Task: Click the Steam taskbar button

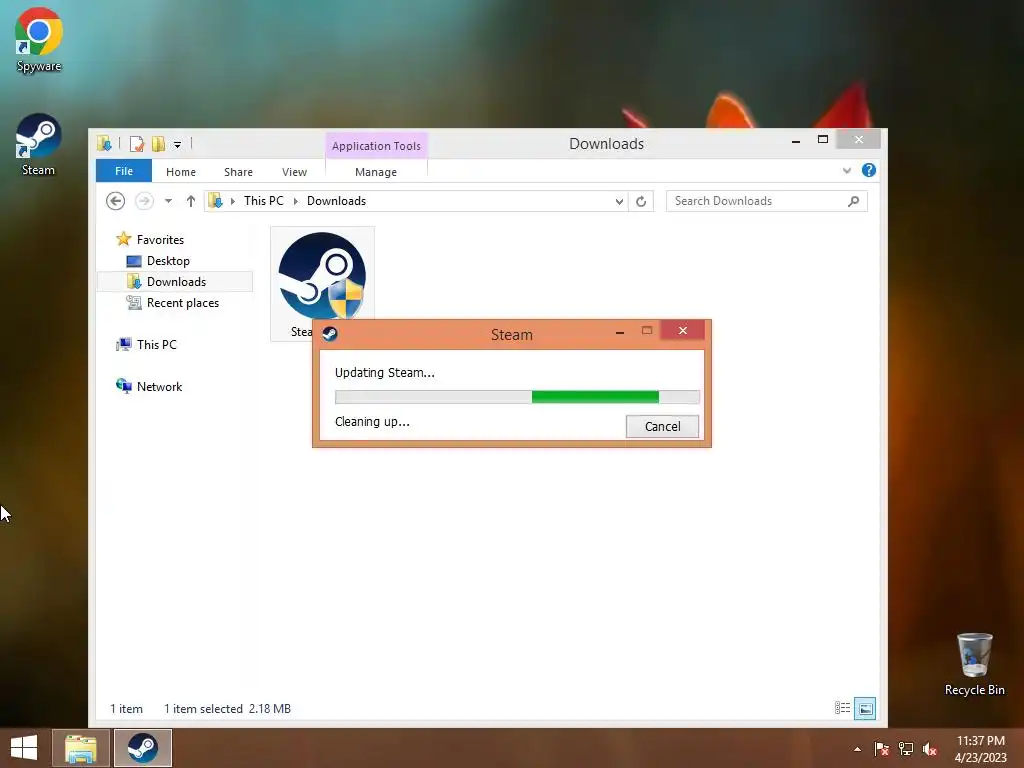Action: click(142, 748)
